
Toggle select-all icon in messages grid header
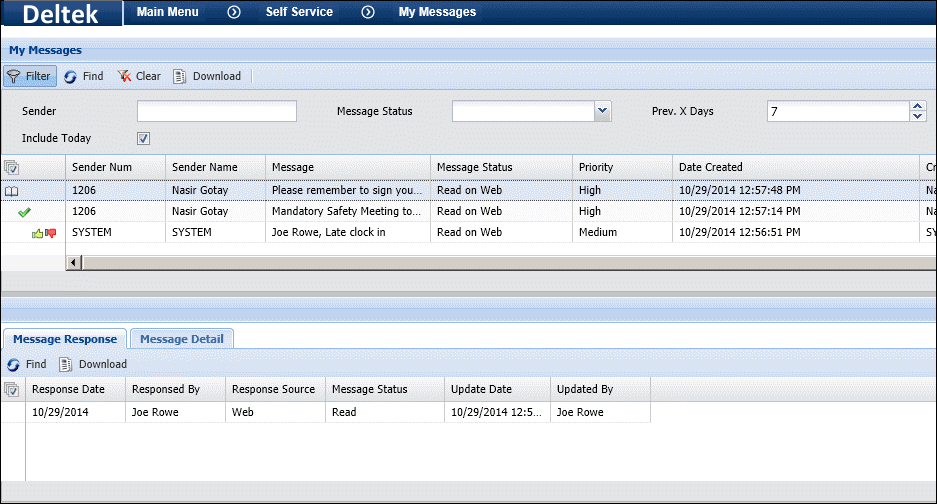tap(11, 167)
